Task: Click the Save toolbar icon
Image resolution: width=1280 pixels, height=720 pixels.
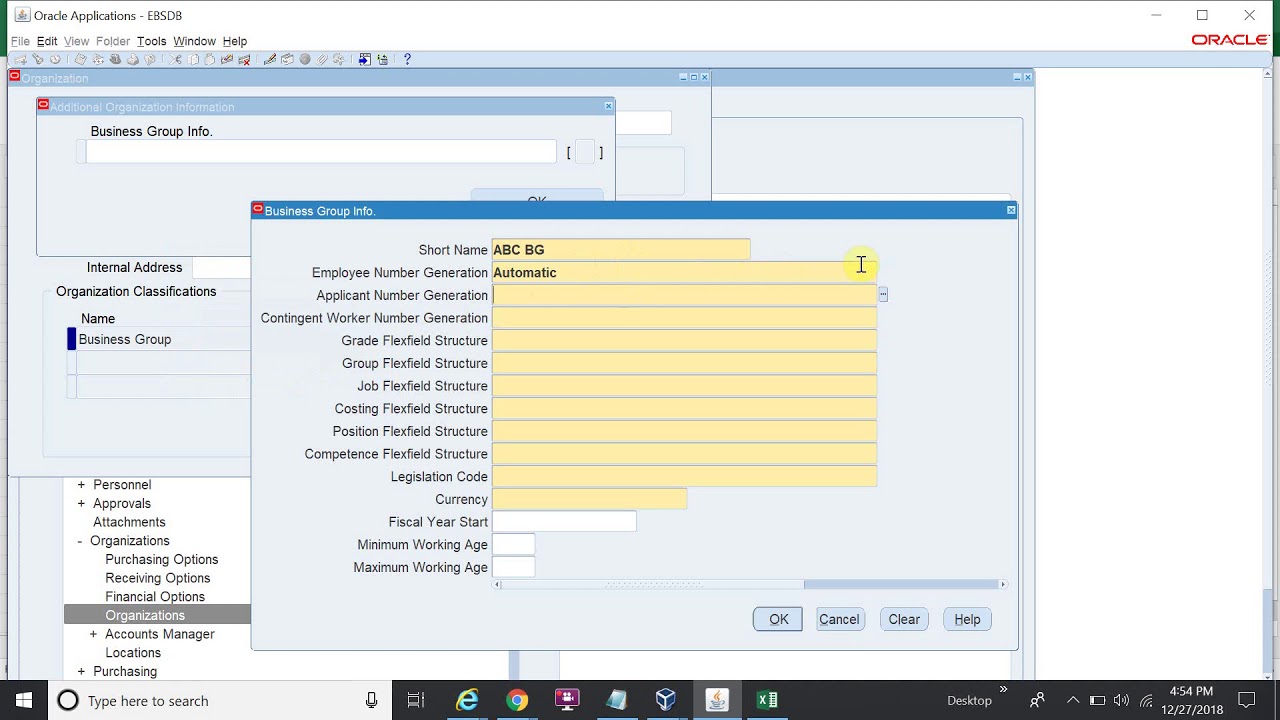Action: pos(81,59)
